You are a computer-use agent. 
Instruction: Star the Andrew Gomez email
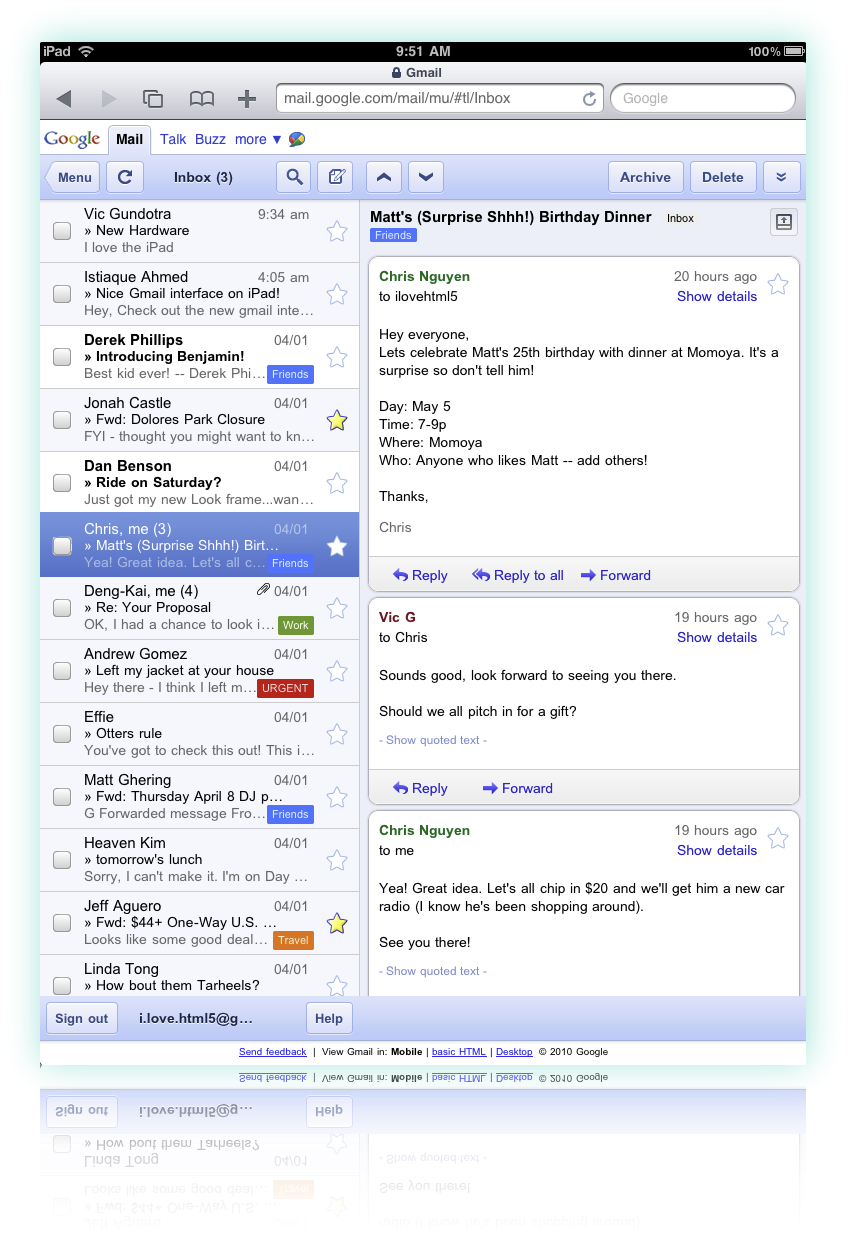point(337,671)
